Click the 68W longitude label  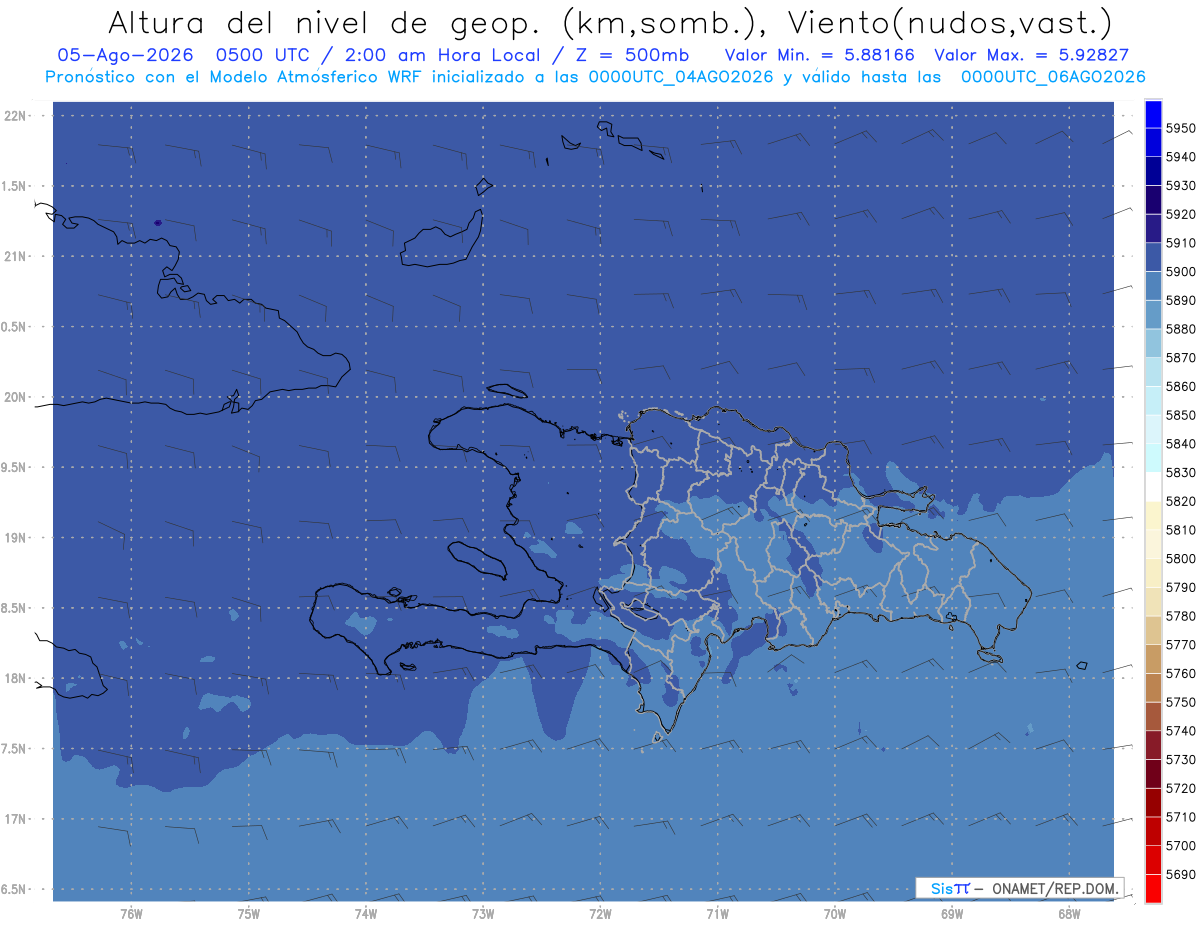pyautogui.click(x=1069, y=913)
